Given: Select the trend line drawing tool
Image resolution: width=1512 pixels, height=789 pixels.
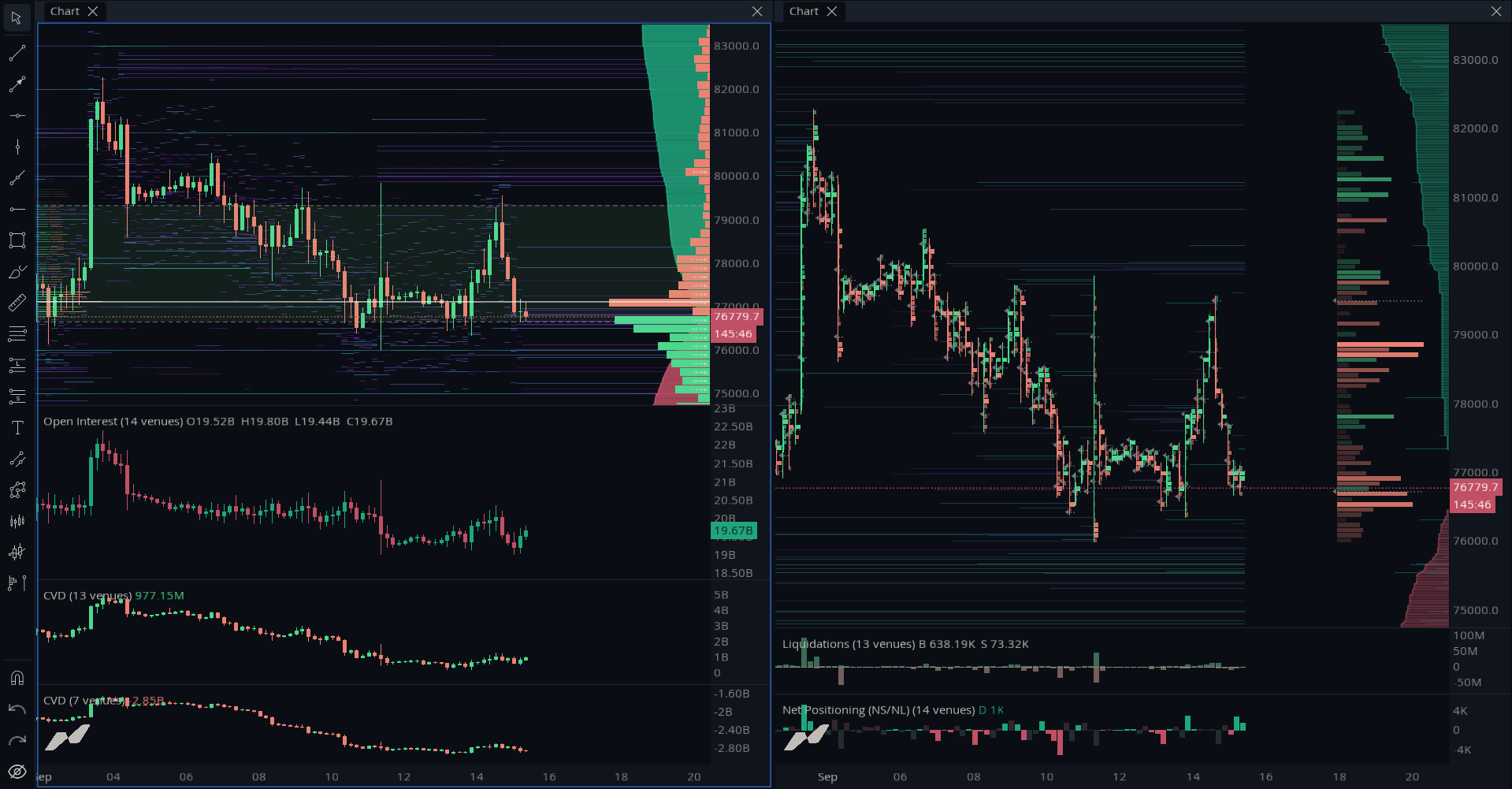Looking at the screenshot, I should 17,53.
